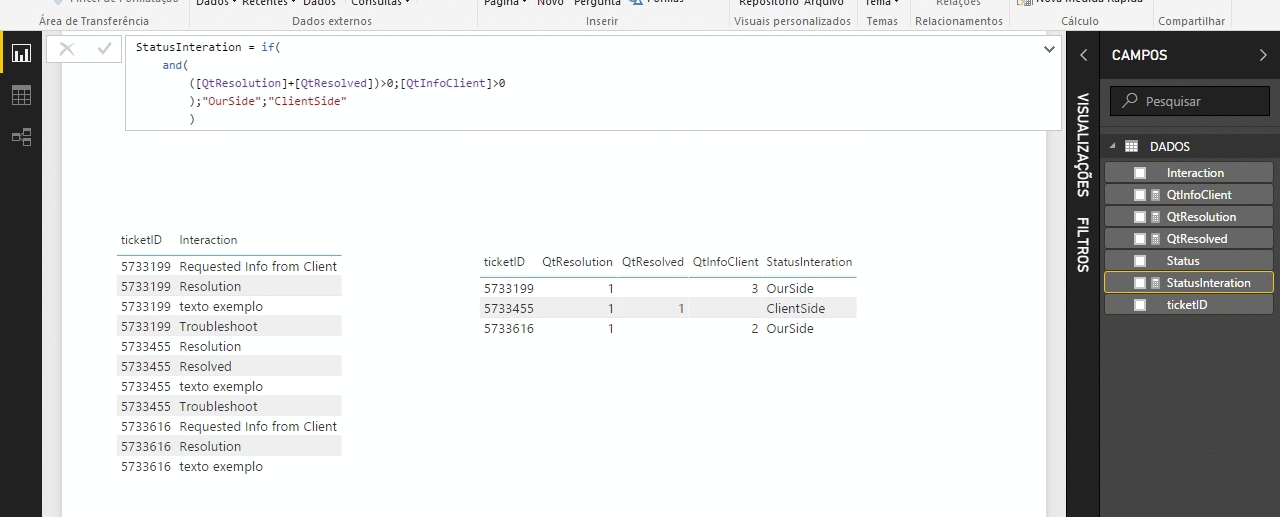Select 'Troubleshoot' cell for ticket 5733455
Viewport: 1280px width, 517px height.
tap(218, 407)
